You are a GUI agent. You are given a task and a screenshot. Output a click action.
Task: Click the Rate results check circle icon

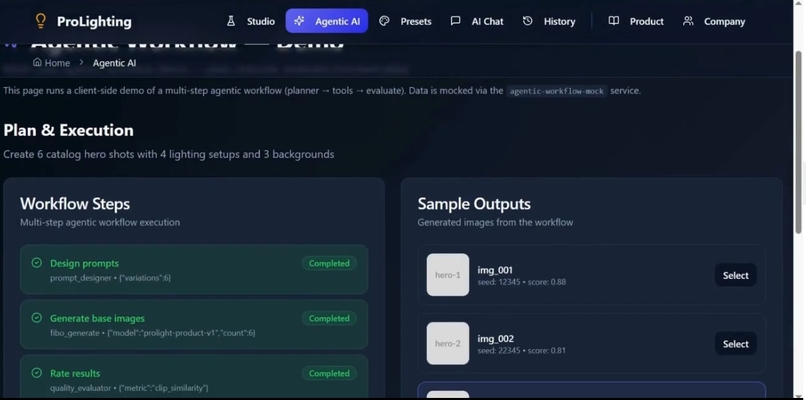(x=36, y=373)
